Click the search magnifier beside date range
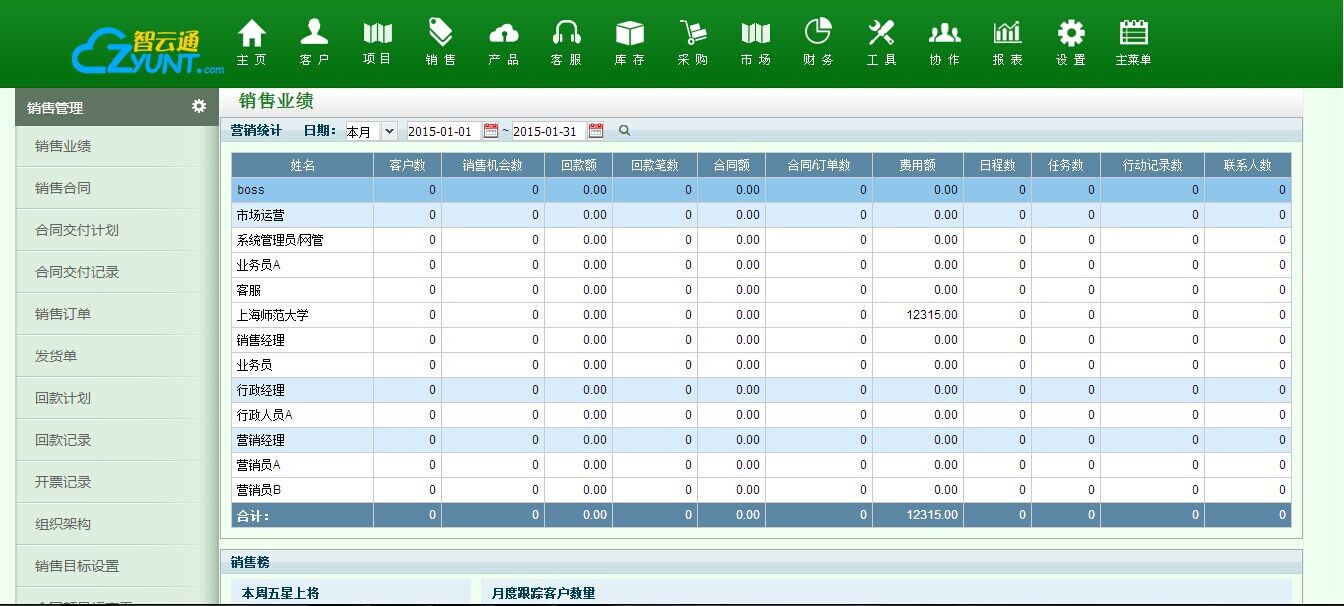Image resolution: width=1344 pixels, height=606 pixels. (625, 131)
